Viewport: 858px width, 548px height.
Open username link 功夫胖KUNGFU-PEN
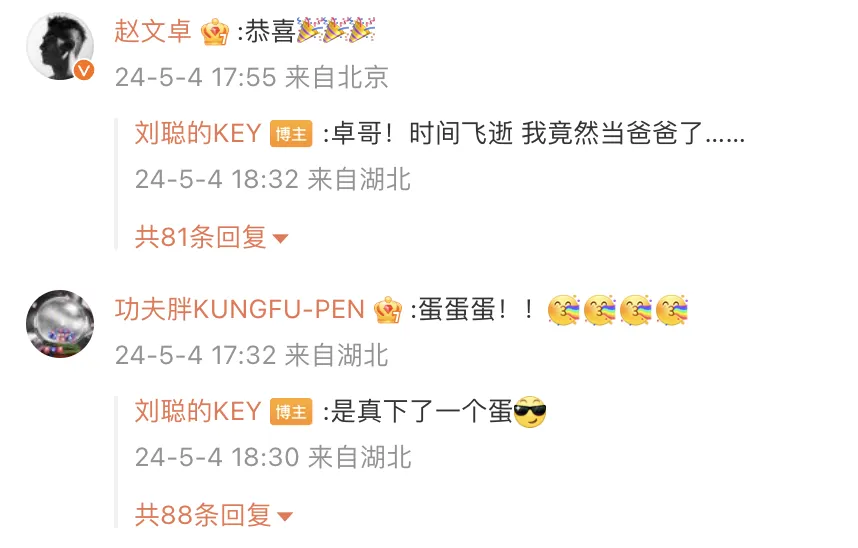tap(240, 310)
